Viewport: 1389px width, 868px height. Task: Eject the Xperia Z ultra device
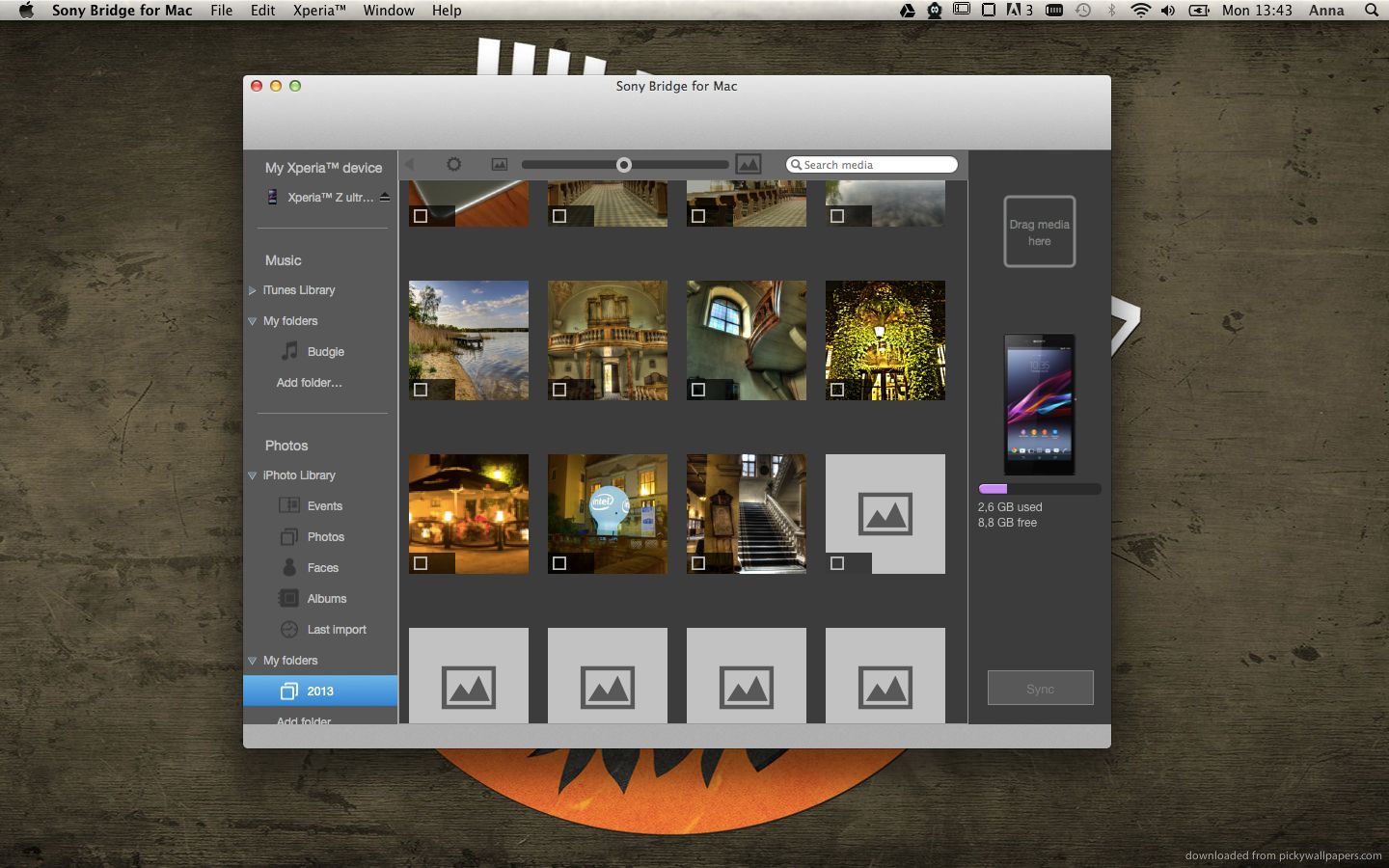pyautogui.click(x=385, y=197)
